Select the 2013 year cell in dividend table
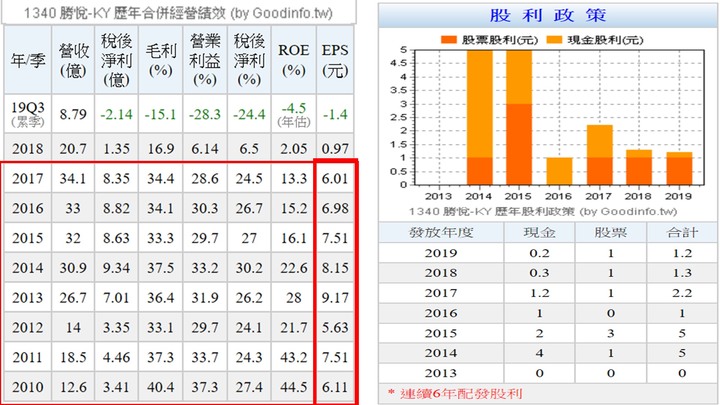Image resolution: width=720 pixels, height=405 pixels. click(x=441, y=373)
